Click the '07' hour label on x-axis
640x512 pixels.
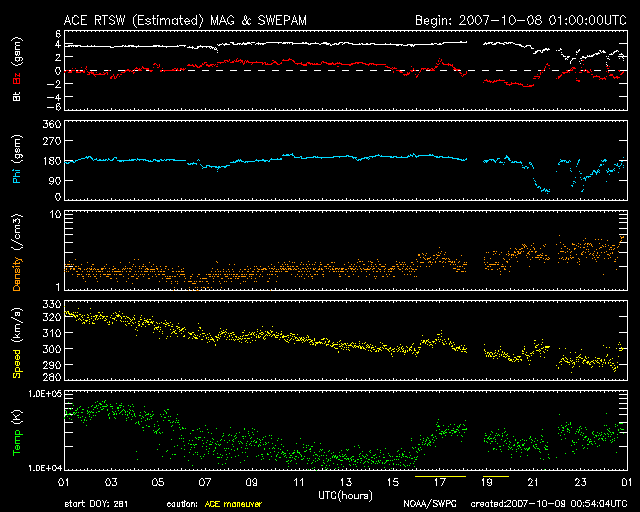[x=204, y=483]
